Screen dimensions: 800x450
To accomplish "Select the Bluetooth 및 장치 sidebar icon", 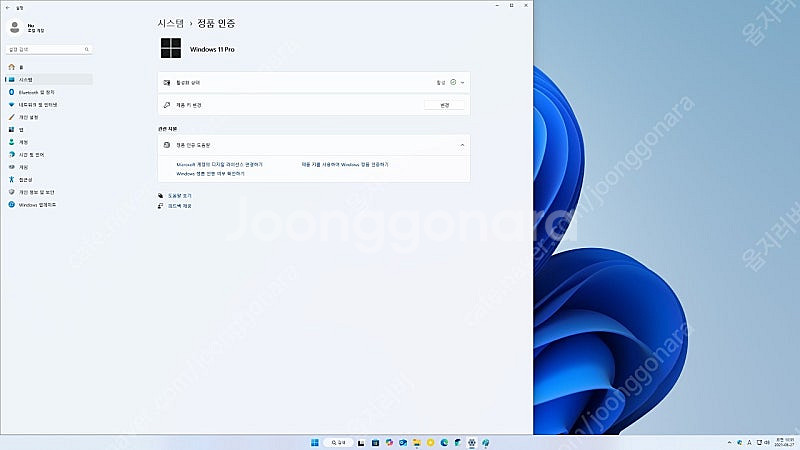I will [x=12, y=92].
